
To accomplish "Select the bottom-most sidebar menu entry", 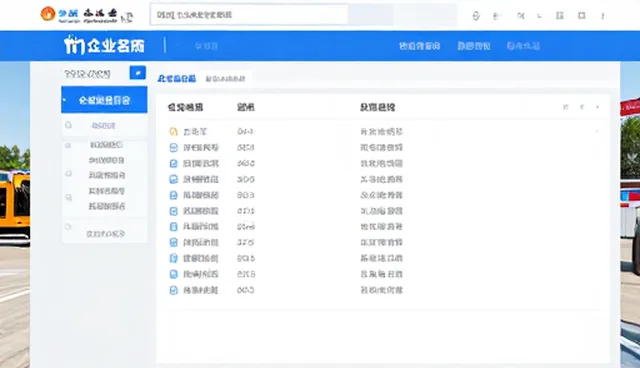I will 105,234.
